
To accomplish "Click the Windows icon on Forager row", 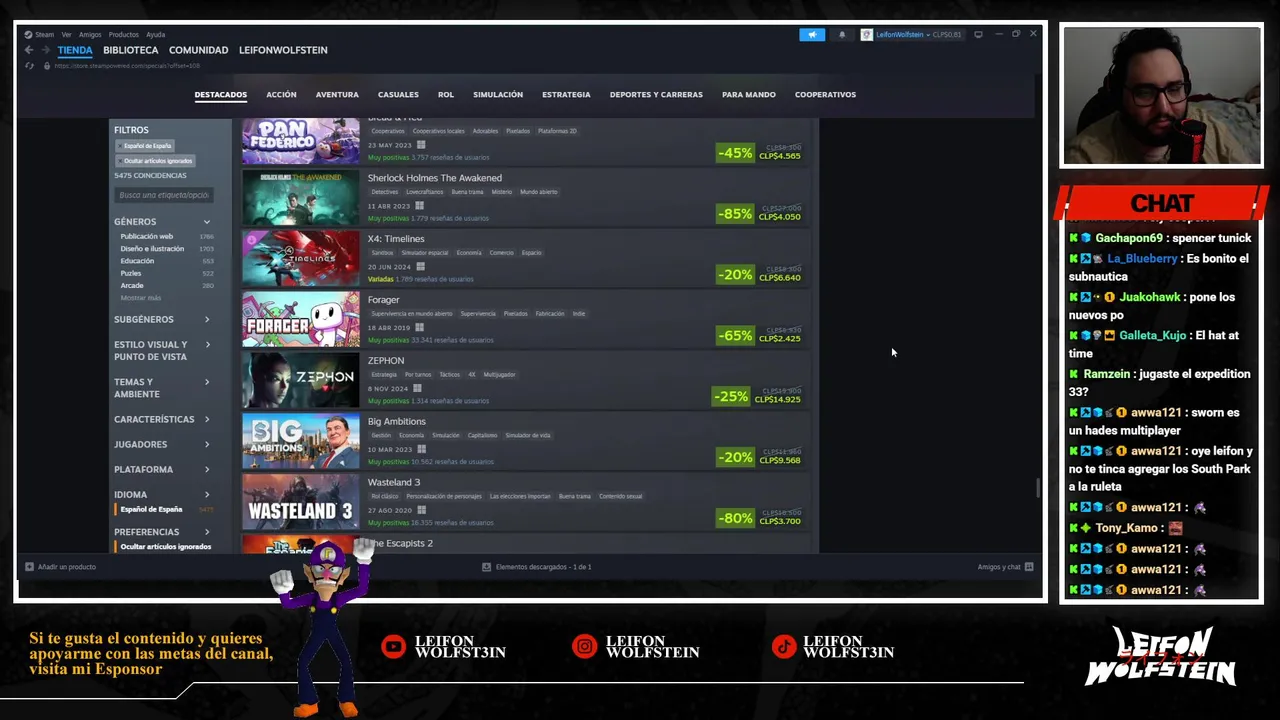I will coord(419,328).
